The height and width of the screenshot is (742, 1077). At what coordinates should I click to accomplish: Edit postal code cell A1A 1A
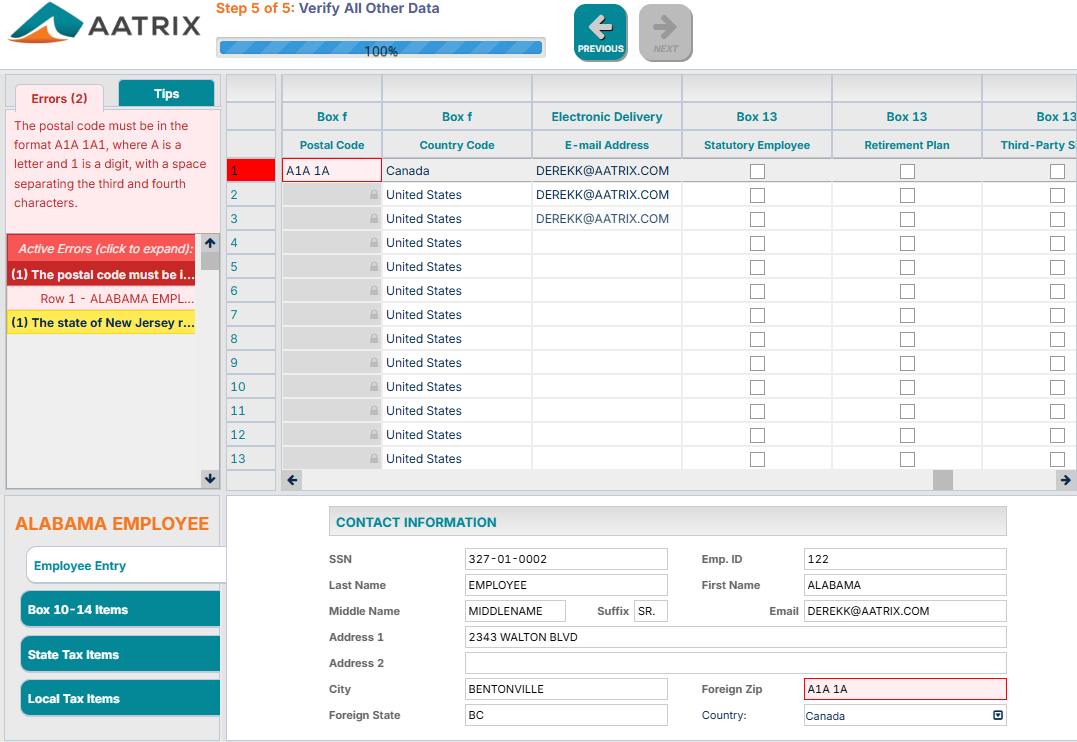pyautogui.click(x=332, y=170)
